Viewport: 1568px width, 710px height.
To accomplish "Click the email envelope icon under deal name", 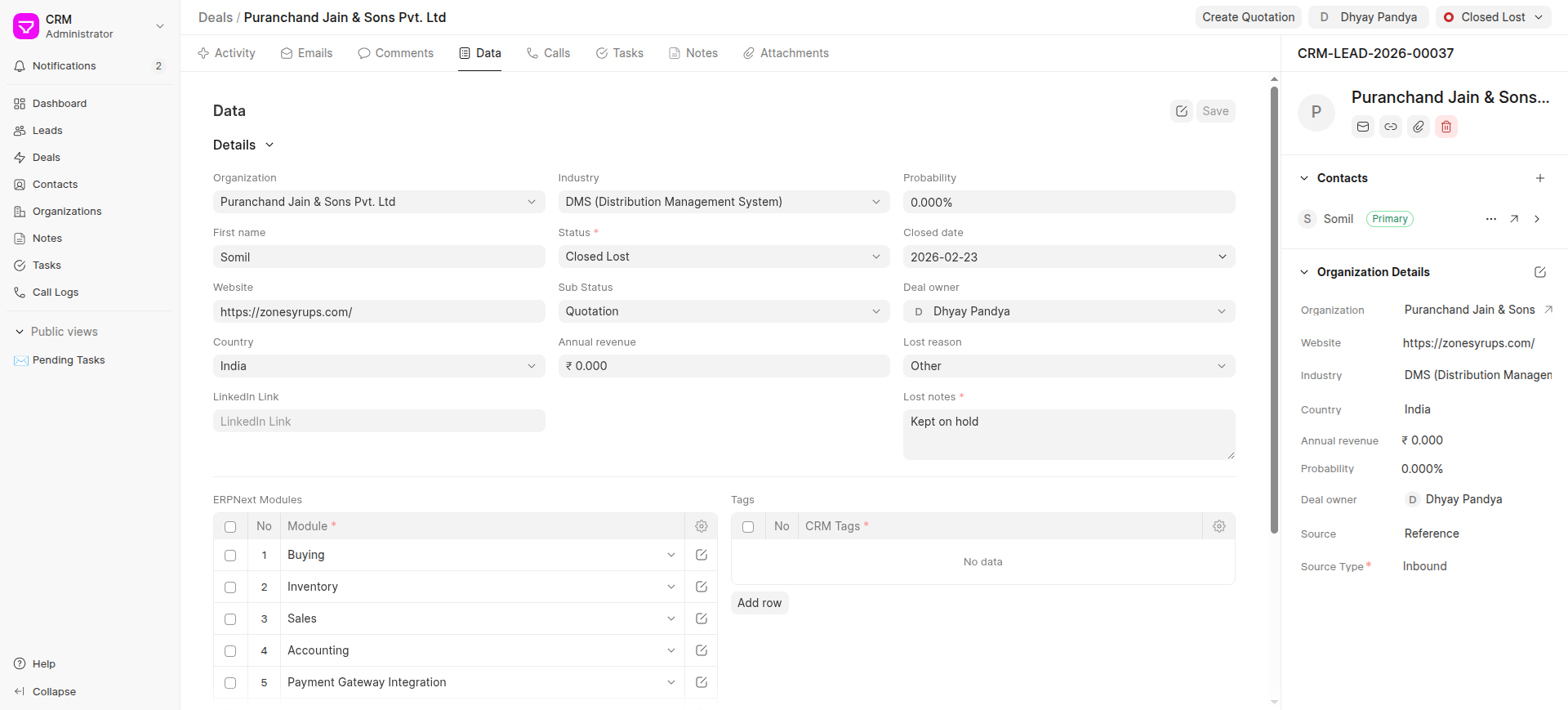I will [1362, 127].
